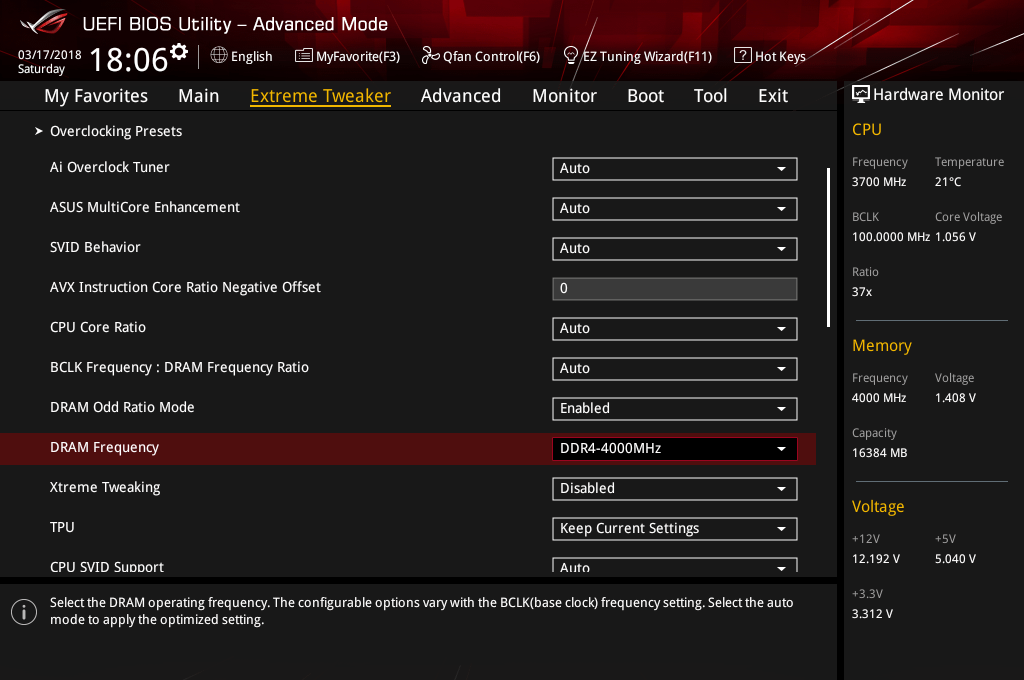This screenshot has height=680, width=1024.
Task: Select the DRAM Odd Ratio Mode label
Action: [x=122, y=407]
